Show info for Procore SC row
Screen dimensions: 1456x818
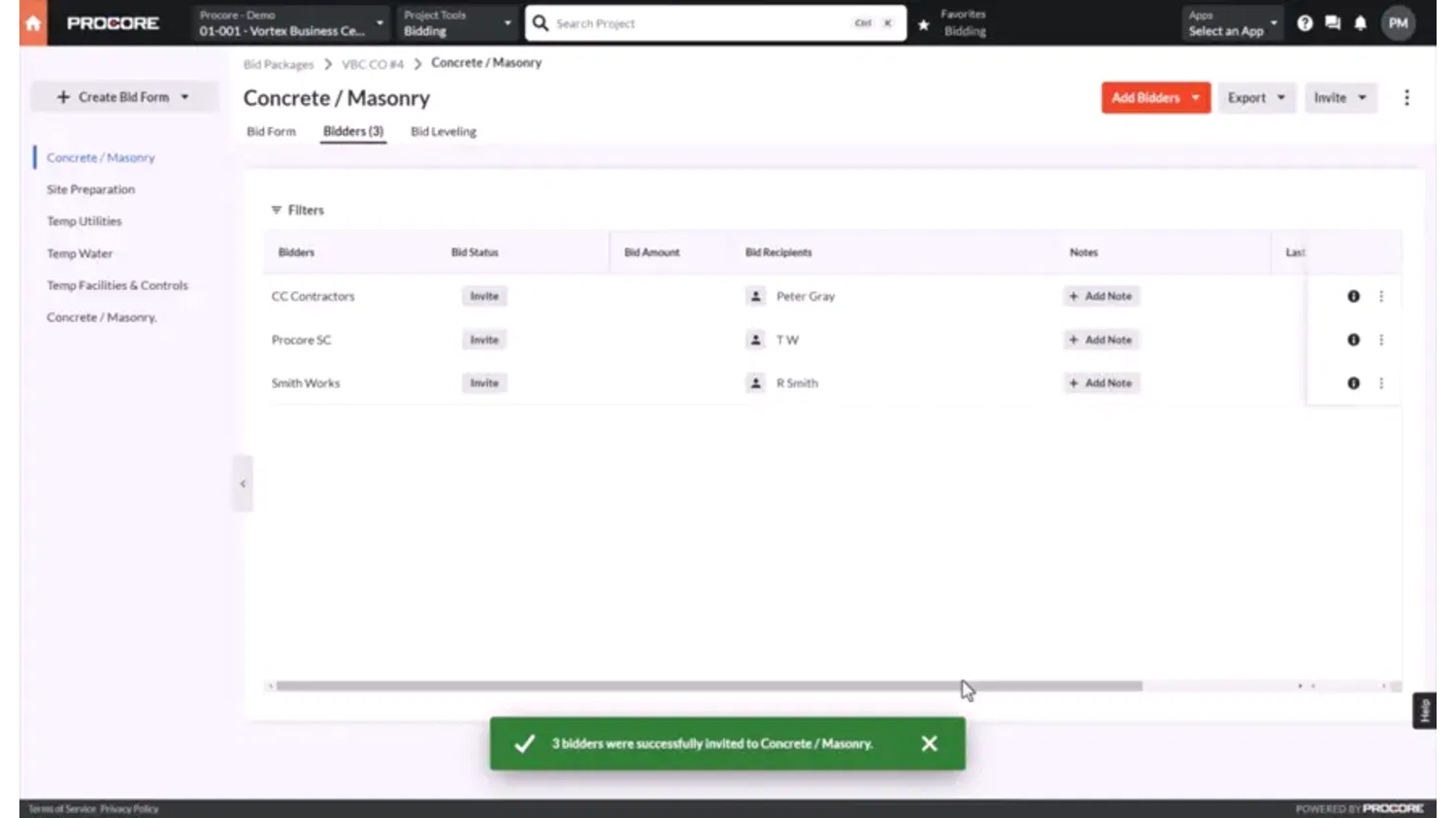pyautogui.click(x=1353, y=340)
